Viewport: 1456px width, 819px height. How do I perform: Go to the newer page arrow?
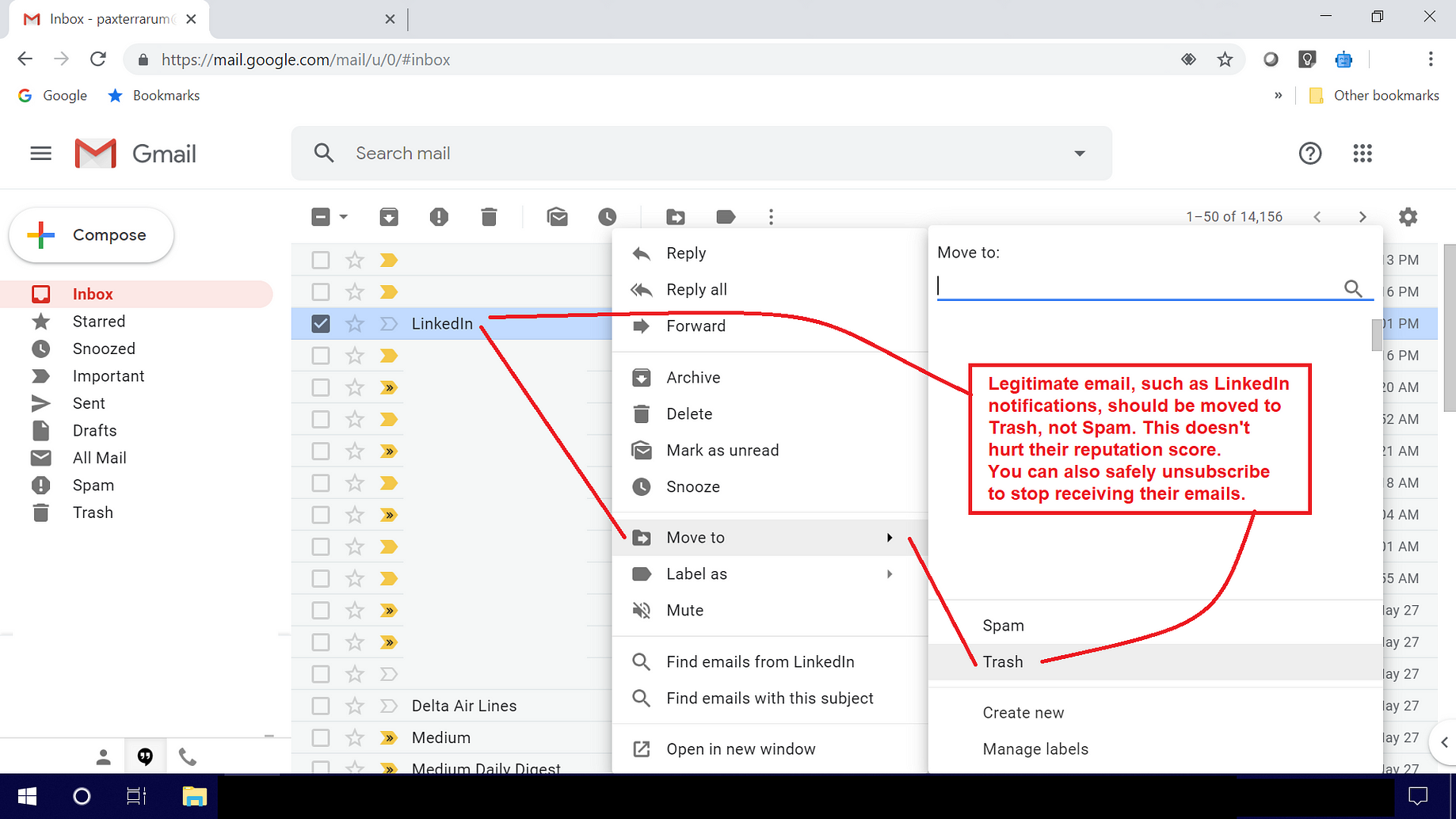point(1317,217)
